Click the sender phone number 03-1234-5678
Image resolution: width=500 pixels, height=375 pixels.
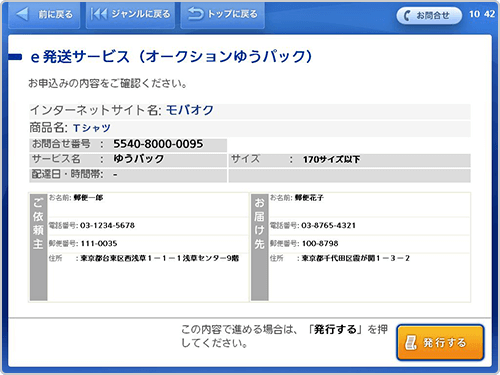[107, 226]
